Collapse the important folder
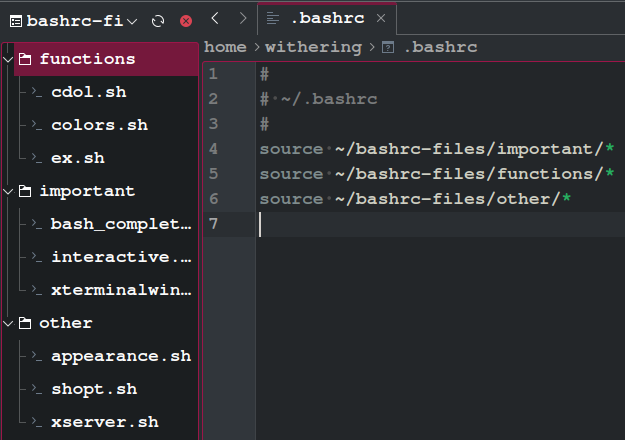Image resolution: width=625 pixels, height=440 pixels. point(8,192)
